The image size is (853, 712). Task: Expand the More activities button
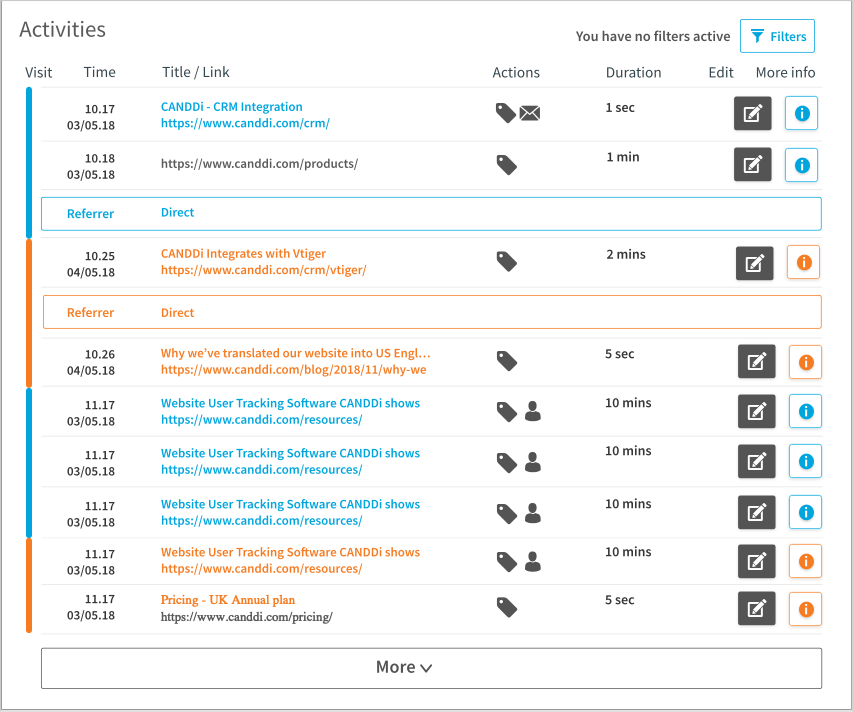click(x=431, y=668)
